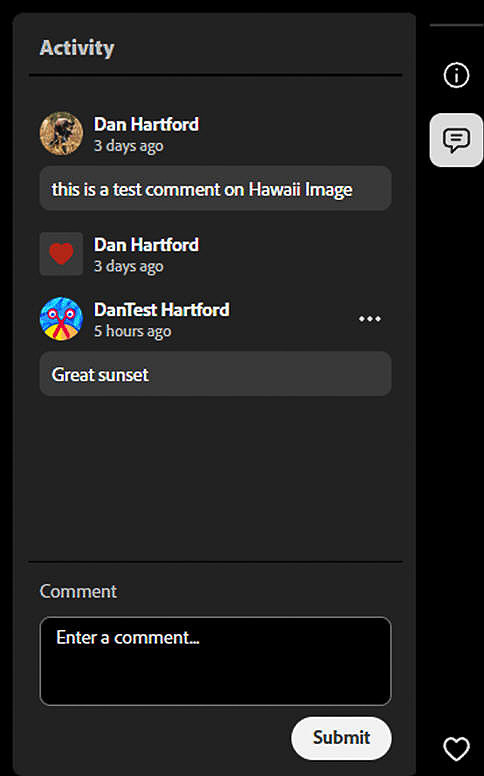
Task: Click the Dan Hartford name beside the heart like
Action: pyautogui.click(x=146, y=245)
